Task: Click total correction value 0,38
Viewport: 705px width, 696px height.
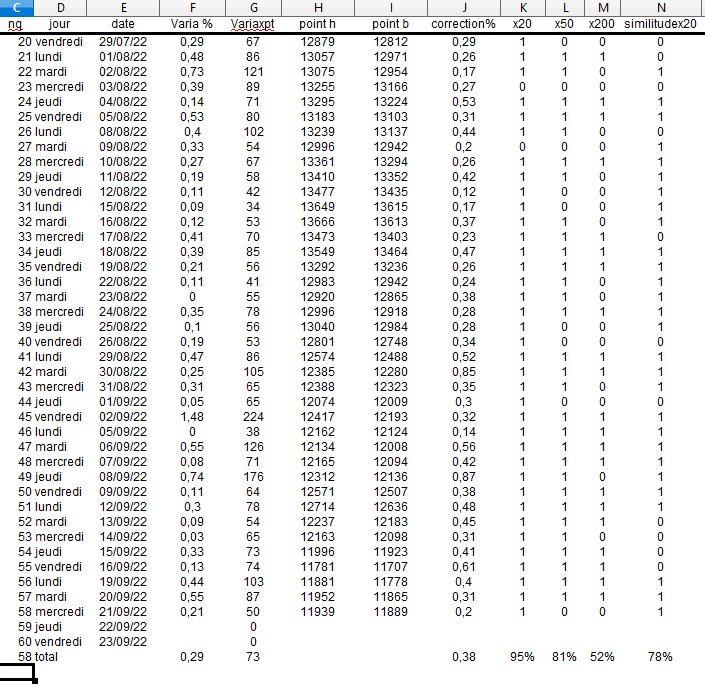Action: point(464,657)
